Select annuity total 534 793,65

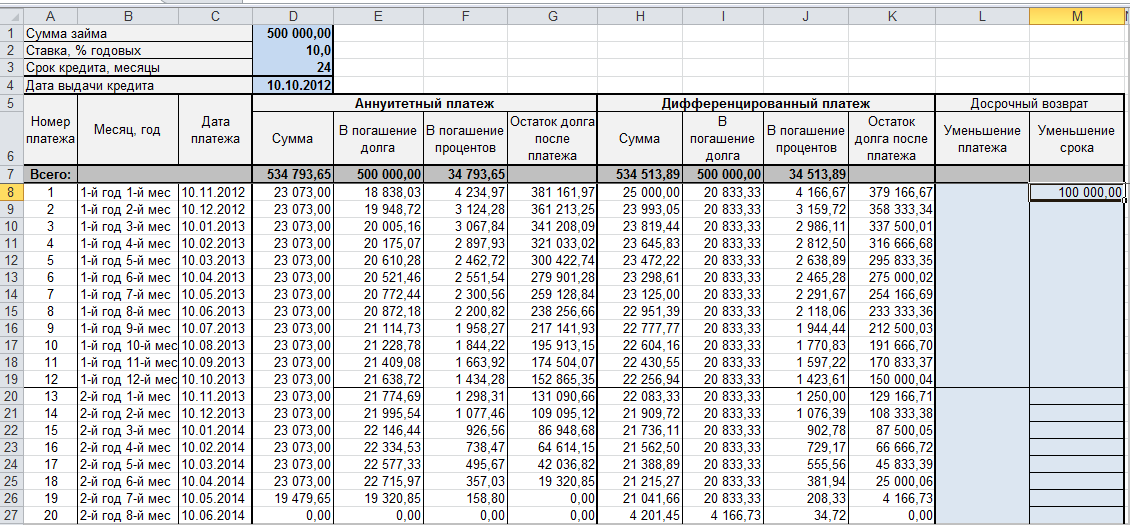[293, 175]
